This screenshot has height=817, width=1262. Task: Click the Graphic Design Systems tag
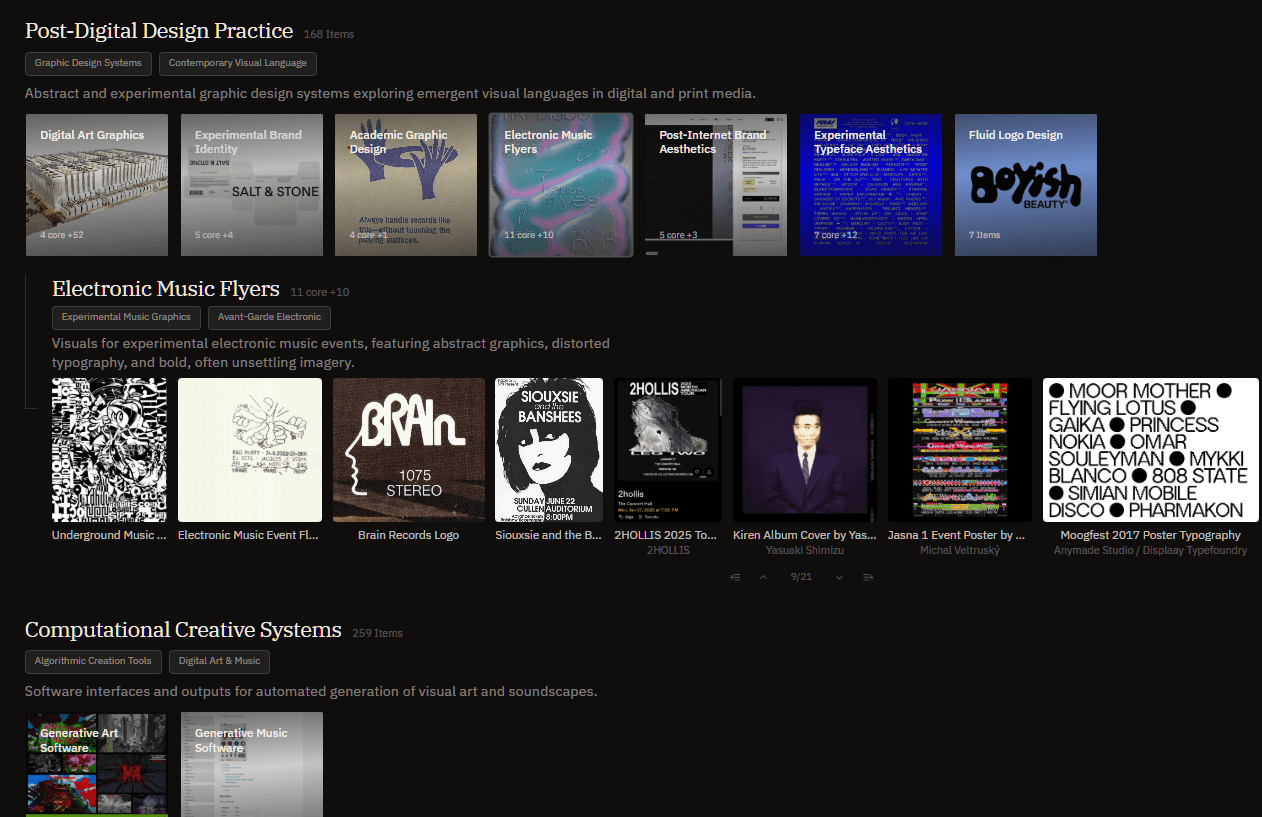(88, 63)
